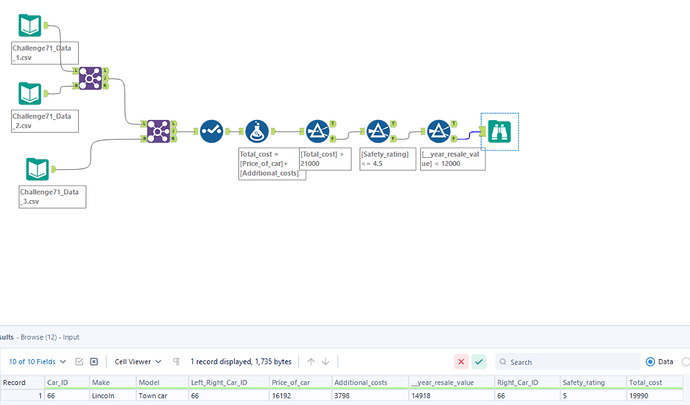Click the deselect all fields X icon

coord(94,362)
